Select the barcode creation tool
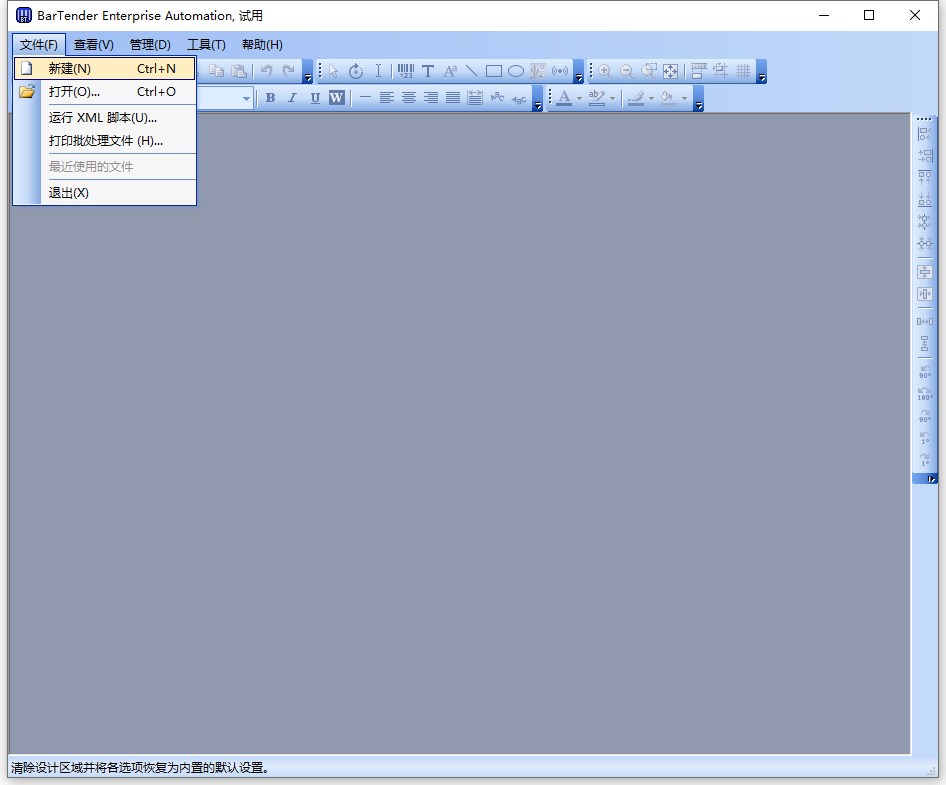This screenshot has width=946, height=785. tap(405, 71)
